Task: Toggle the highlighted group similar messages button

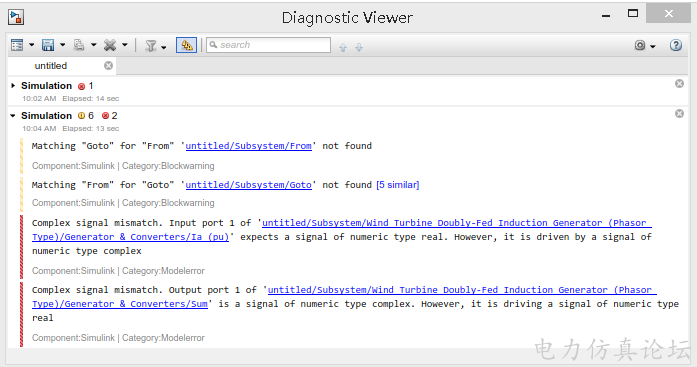Action: pyautogui.click(x=187, y=45)
